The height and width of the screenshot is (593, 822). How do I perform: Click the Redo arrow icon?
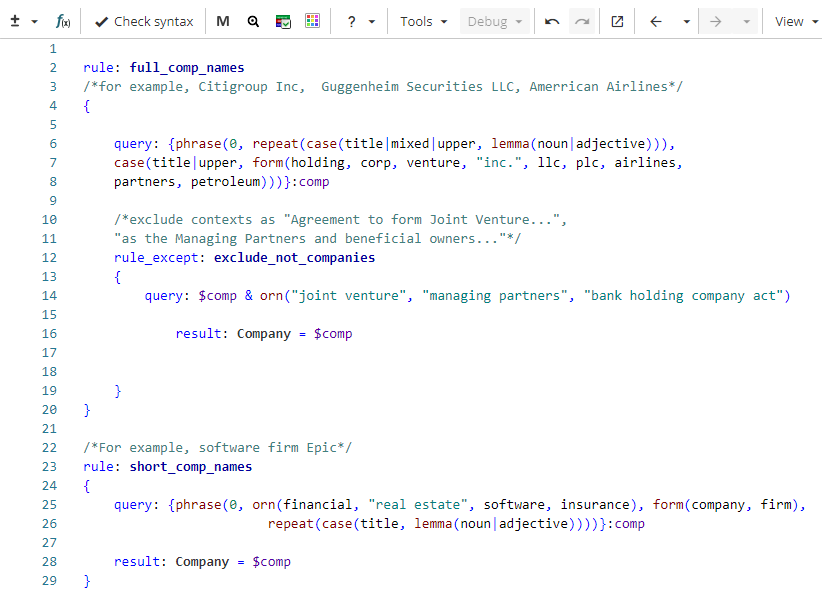click(582, 21)
